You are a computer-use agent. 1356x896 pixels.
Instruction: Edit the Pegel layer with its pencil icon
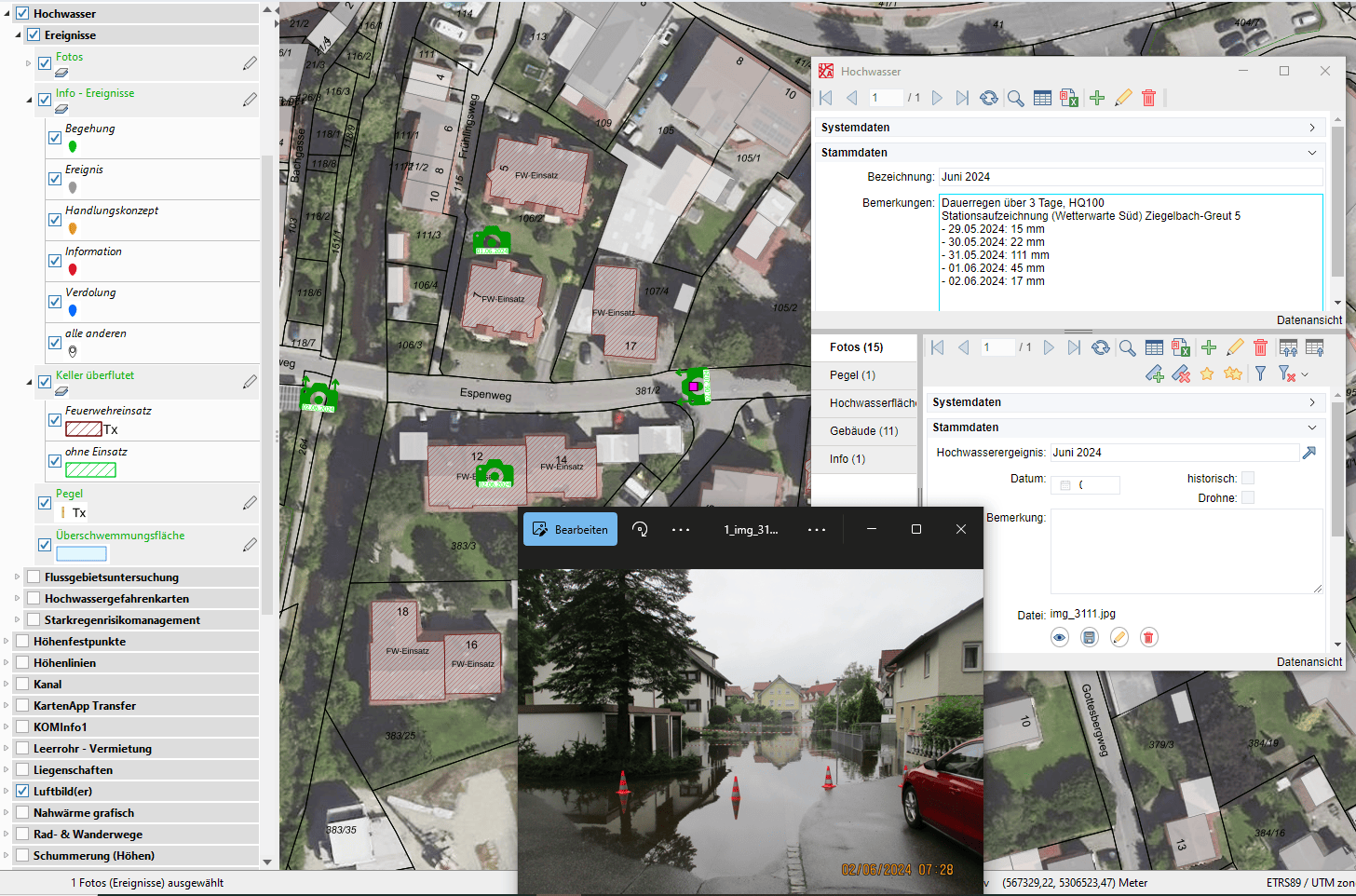250,503
